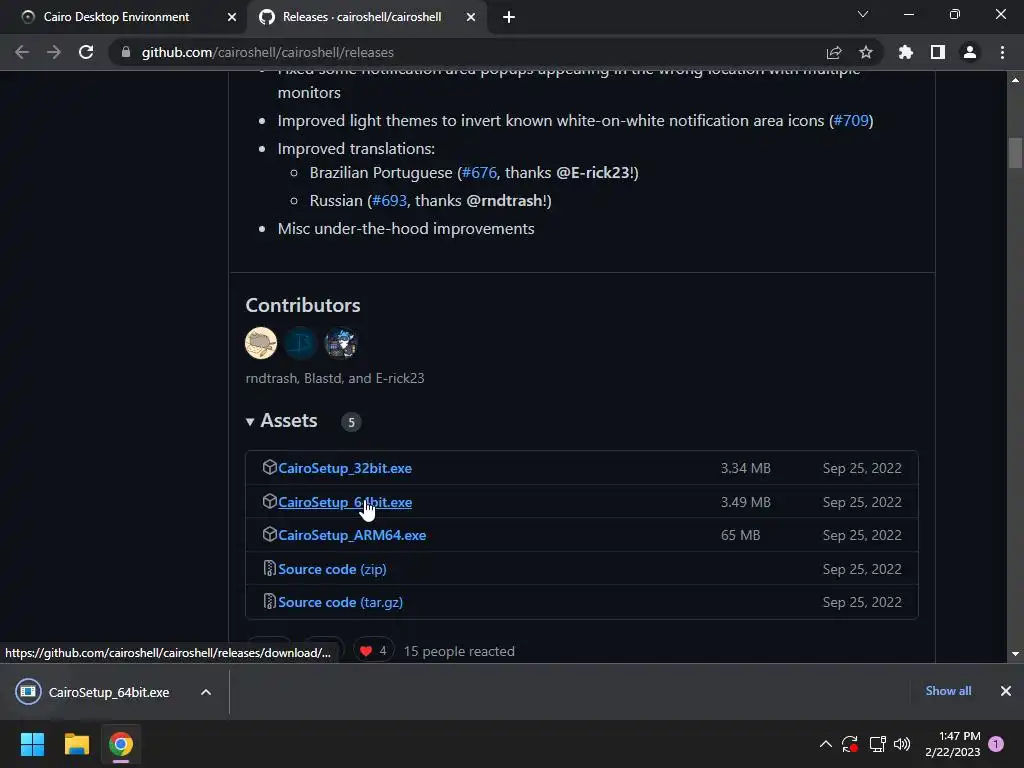Screen dimensions: 1024x768
Task: Reload the GitHub releases page
Action: (x=86, y=52)
